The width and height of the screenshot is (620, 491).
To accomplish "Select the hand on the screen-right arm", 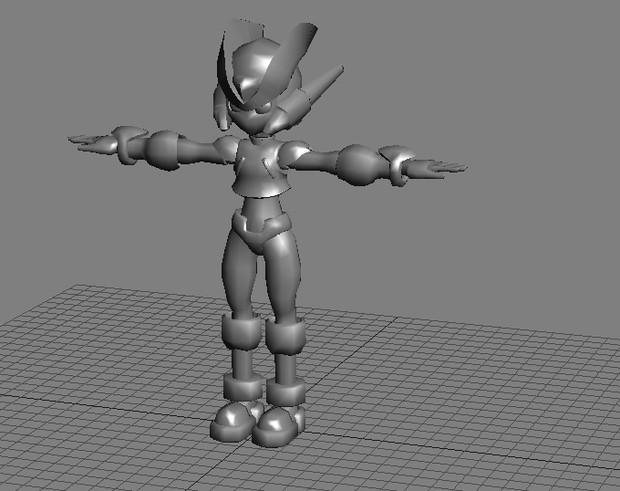I will click(437, 169).
